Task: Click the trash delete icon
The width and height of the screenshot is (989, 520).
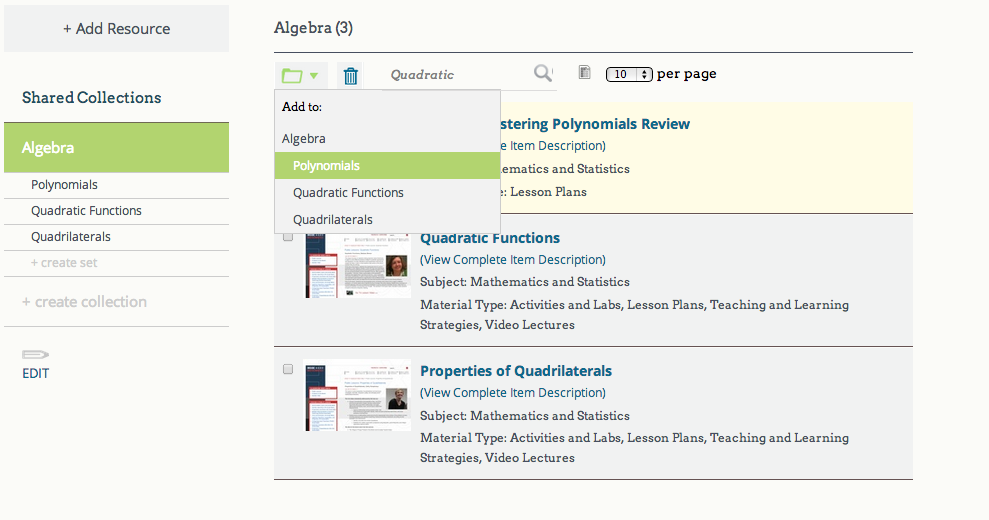Action: [x=350, y=75]
